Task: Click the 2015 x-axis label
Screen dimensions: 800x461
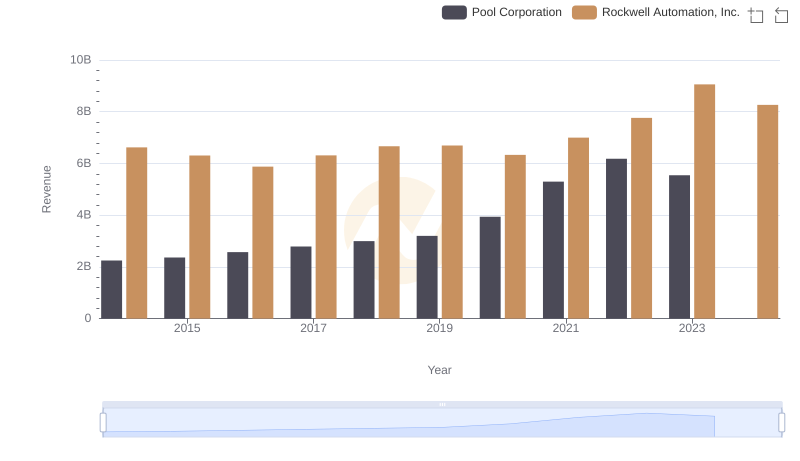Action: tap(187, 328)
